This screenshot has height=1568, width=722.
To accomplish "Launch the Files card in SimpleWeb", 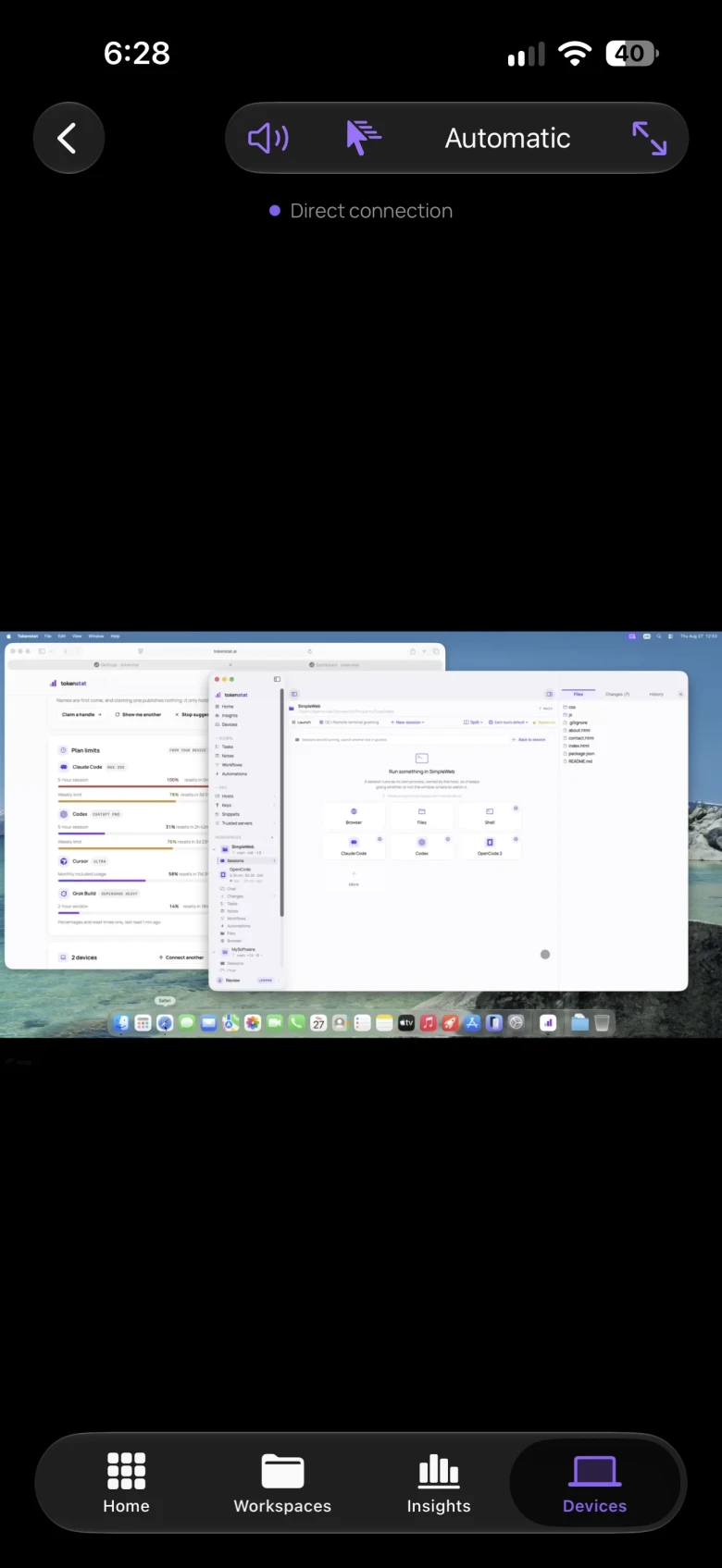I will point(421,816).
